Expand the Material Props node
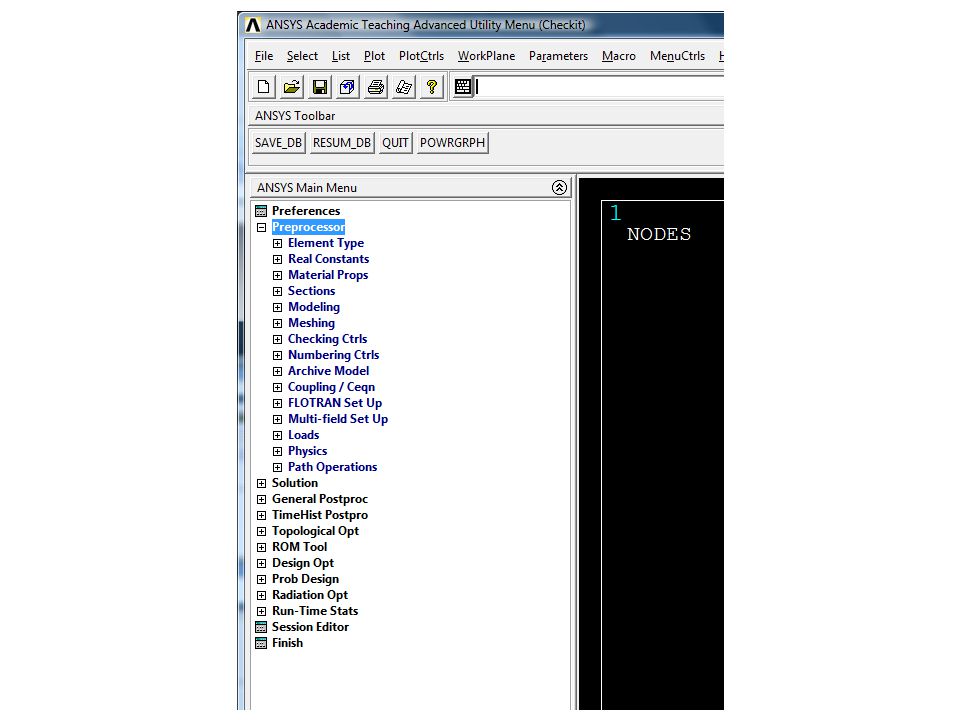This screenshot has width=960, height=720. point(277,275)
